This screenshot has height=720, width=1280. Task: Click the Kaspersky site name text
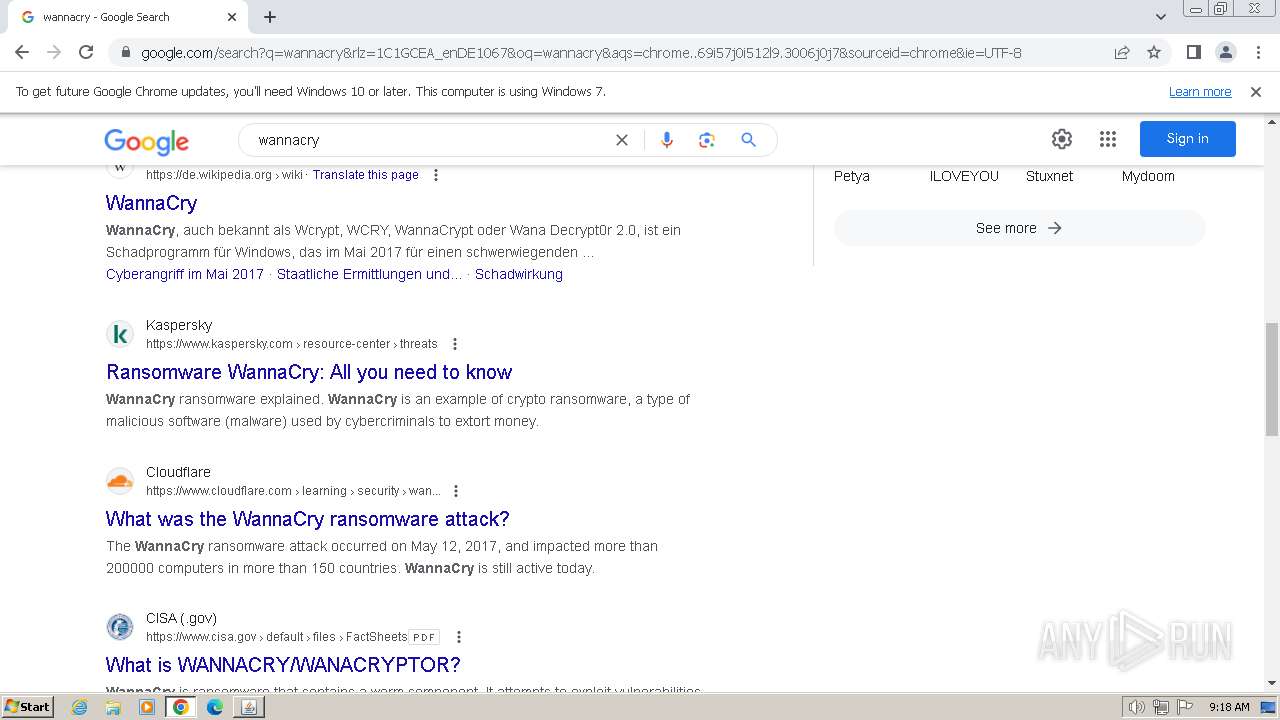point(179,325)
